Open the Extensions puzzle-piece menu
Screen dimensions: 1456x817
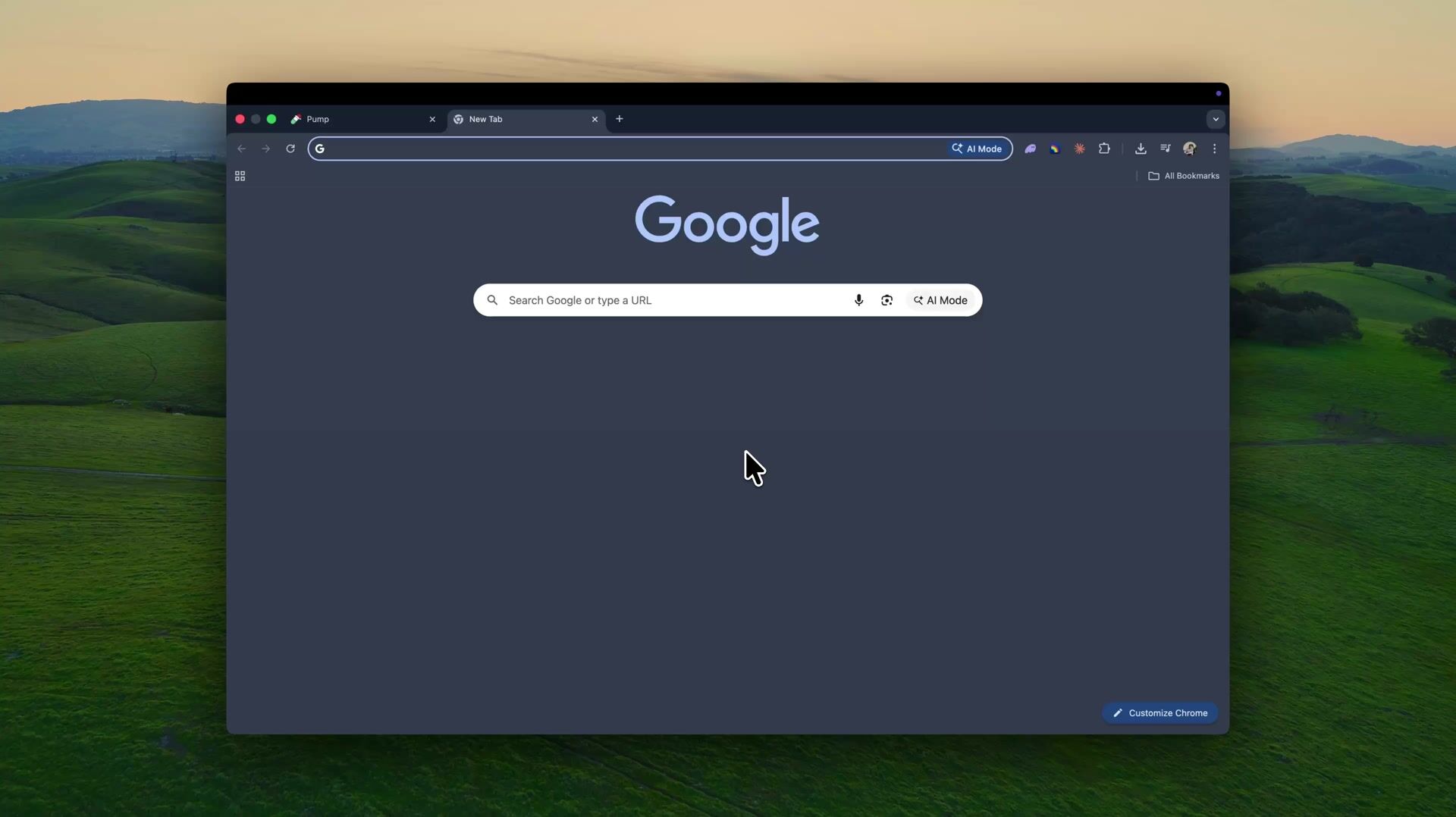tap(1104, 149)
